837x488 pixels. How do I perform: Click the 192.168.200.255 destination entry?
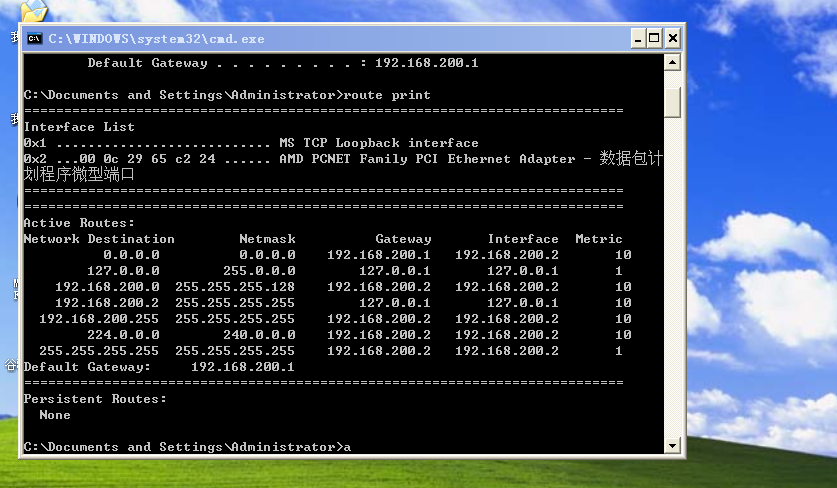click(99, 319)
